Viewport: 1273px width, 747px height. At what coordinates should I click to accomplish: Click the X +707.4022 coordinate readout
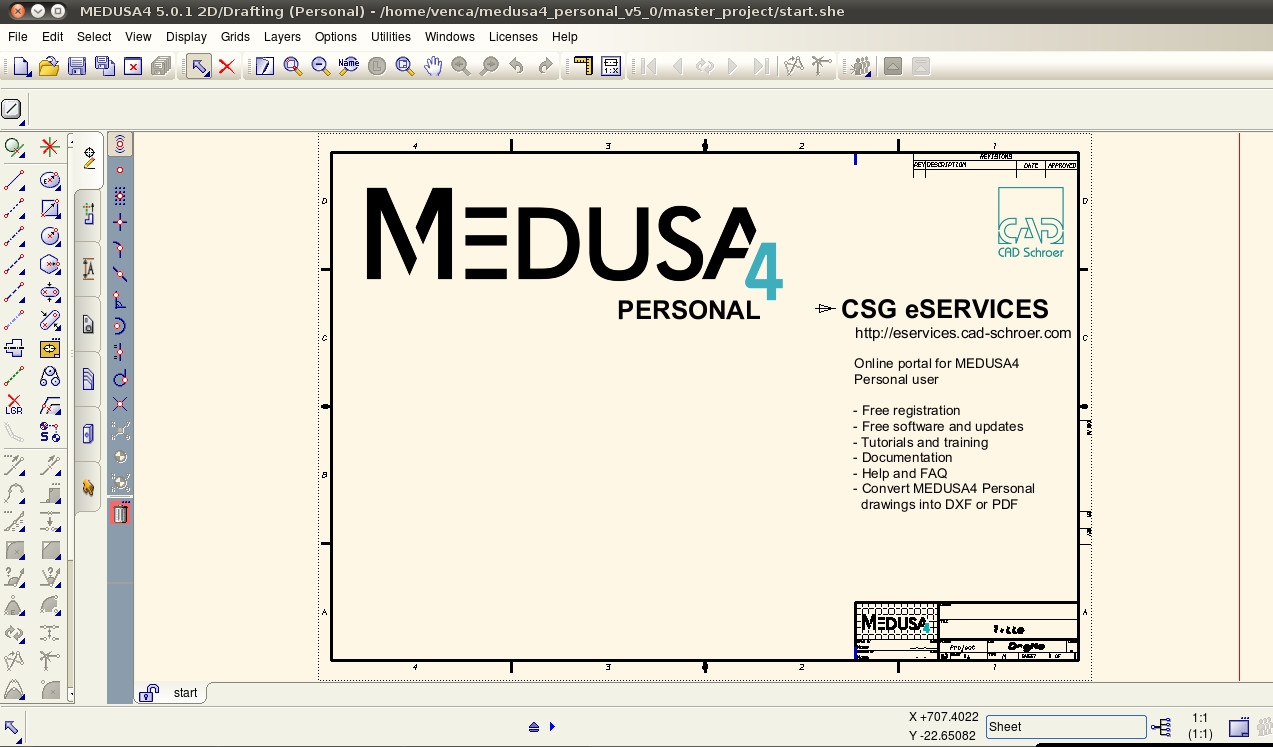coord(943,717)
